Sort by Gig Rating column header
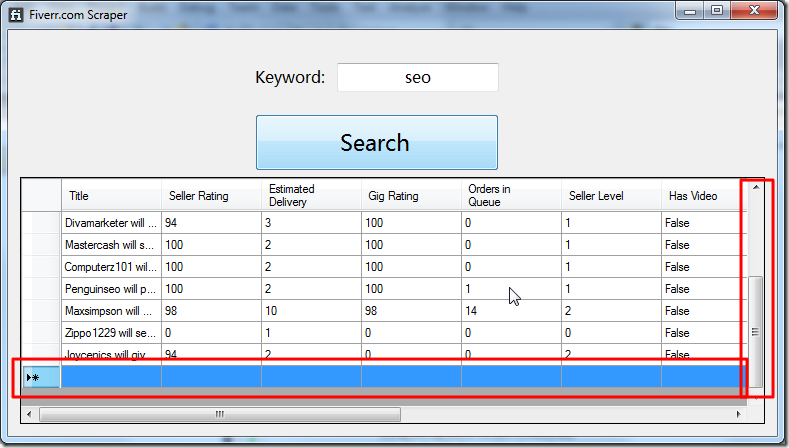The image size is (789, 448). [x=411, y=195]
